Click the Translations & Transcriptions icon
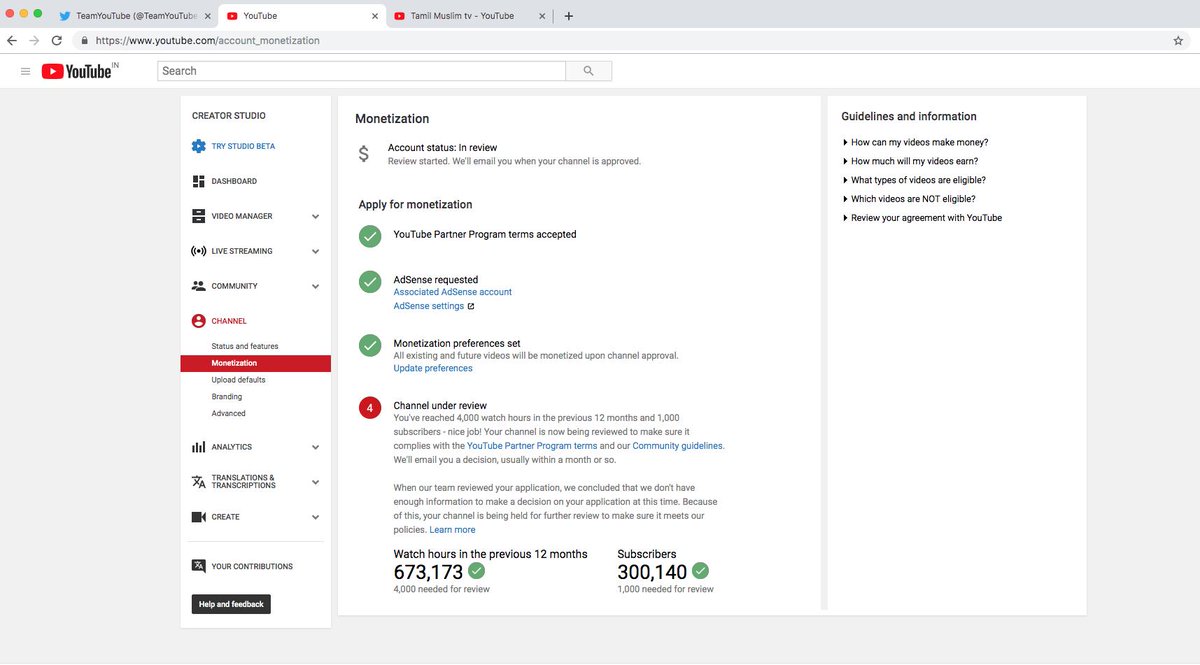 tap(198, 482)
